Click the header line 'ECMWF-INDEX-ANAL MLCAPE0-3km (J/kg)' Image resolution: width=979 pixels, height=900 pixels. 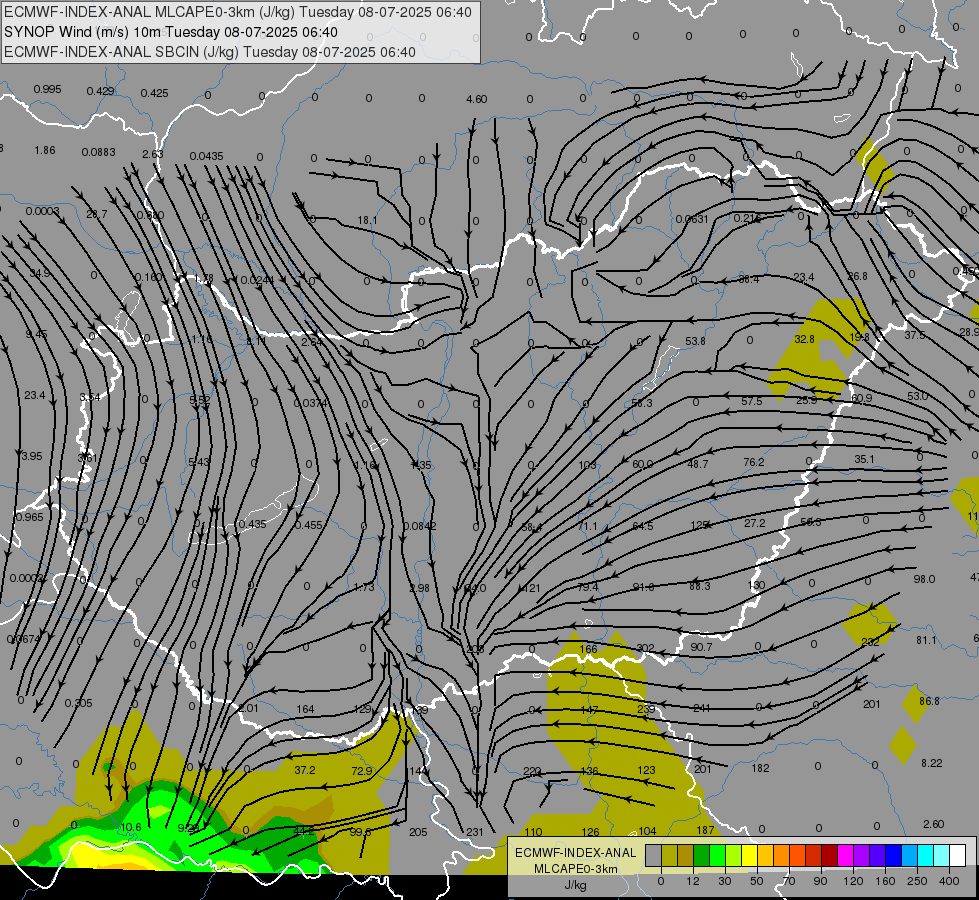(x=237, y=12)
